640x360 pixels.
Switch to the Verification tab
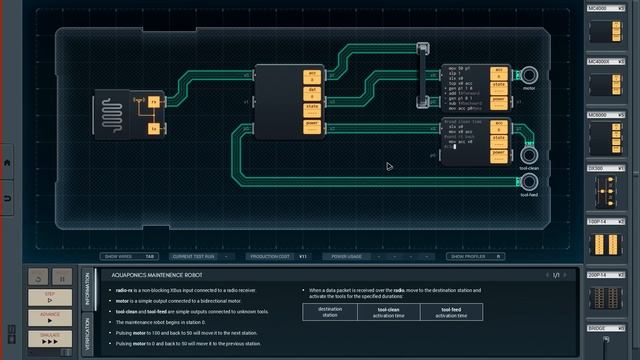(87, 335)
